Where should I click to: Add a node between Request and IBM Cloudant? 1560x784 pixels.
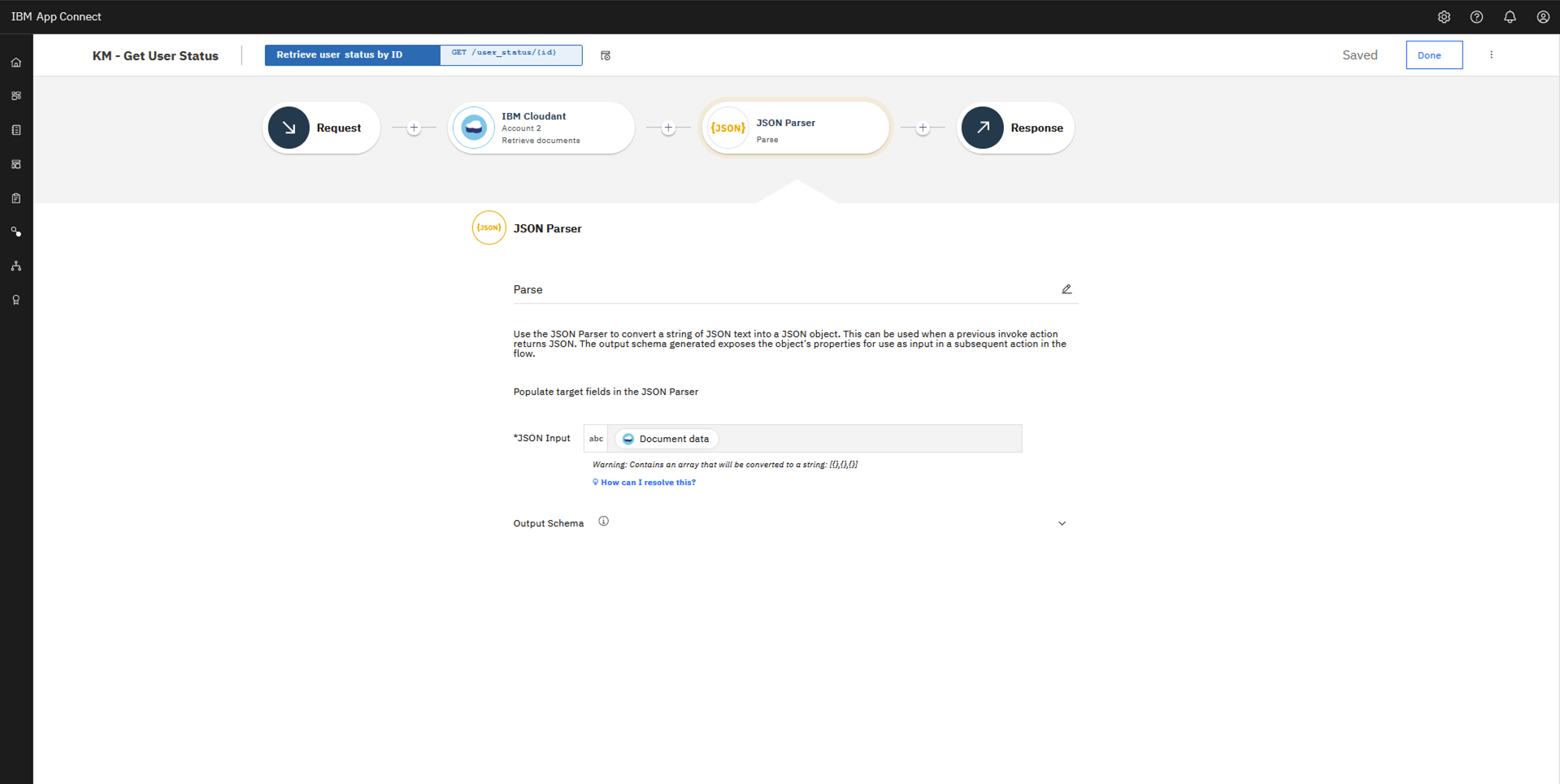click(414, 128)
